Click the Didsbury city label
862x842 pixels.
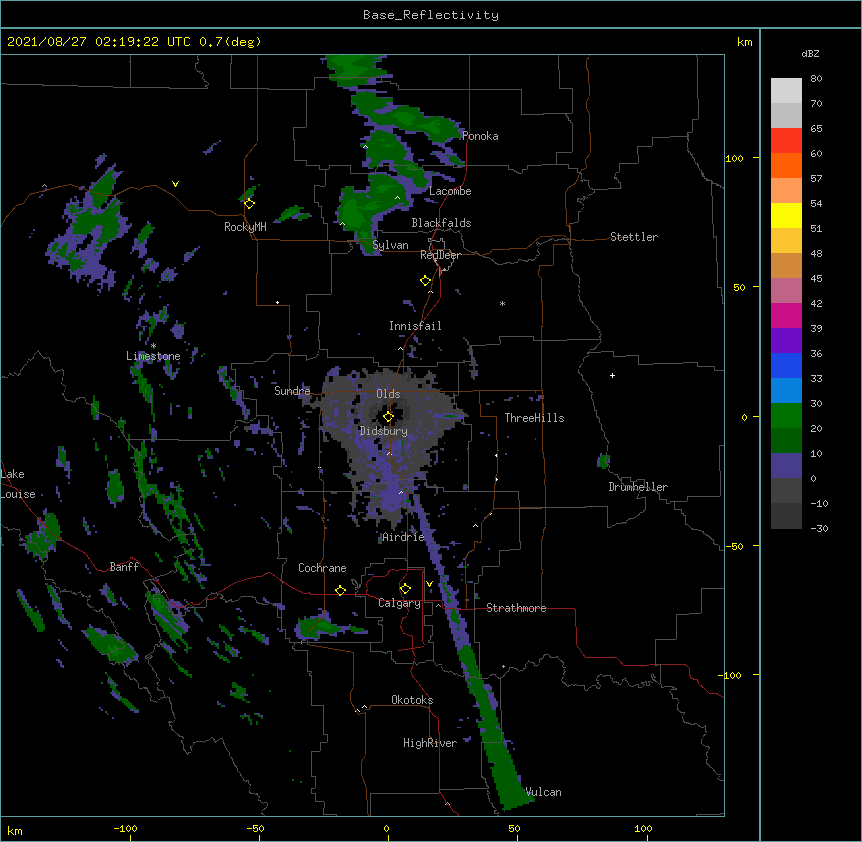(x=383, y=431)
